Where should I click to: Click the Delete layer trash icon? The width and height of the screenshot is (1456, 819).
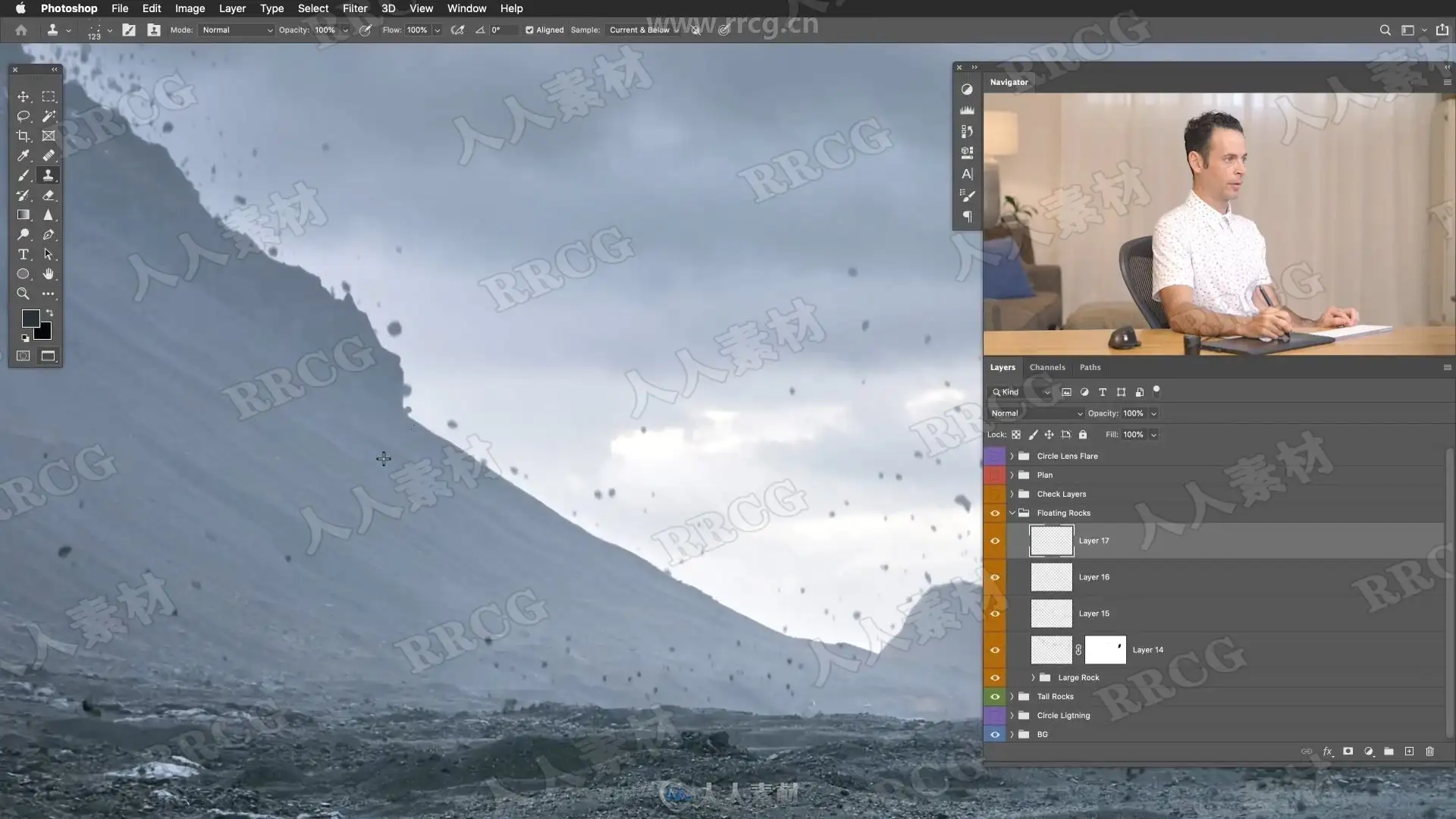point(1429,752)
